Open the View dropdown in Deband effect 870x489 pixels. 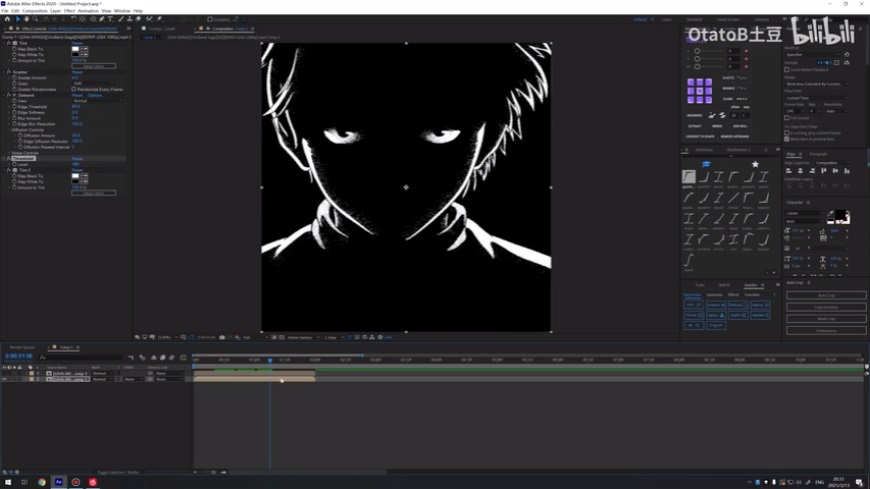(97, 100)
